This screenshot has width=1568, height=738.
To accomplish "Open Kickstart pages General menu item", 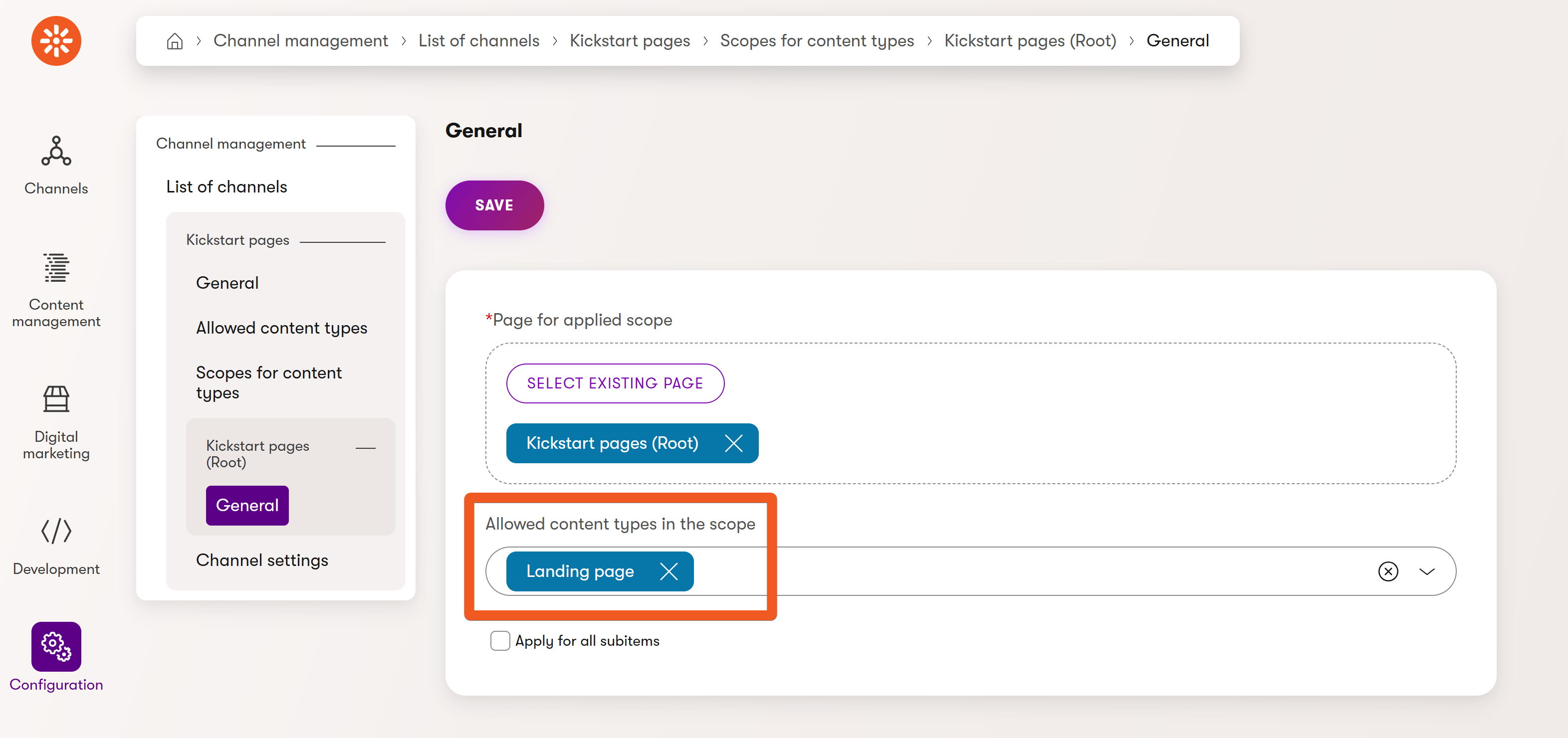I will 227,283.
